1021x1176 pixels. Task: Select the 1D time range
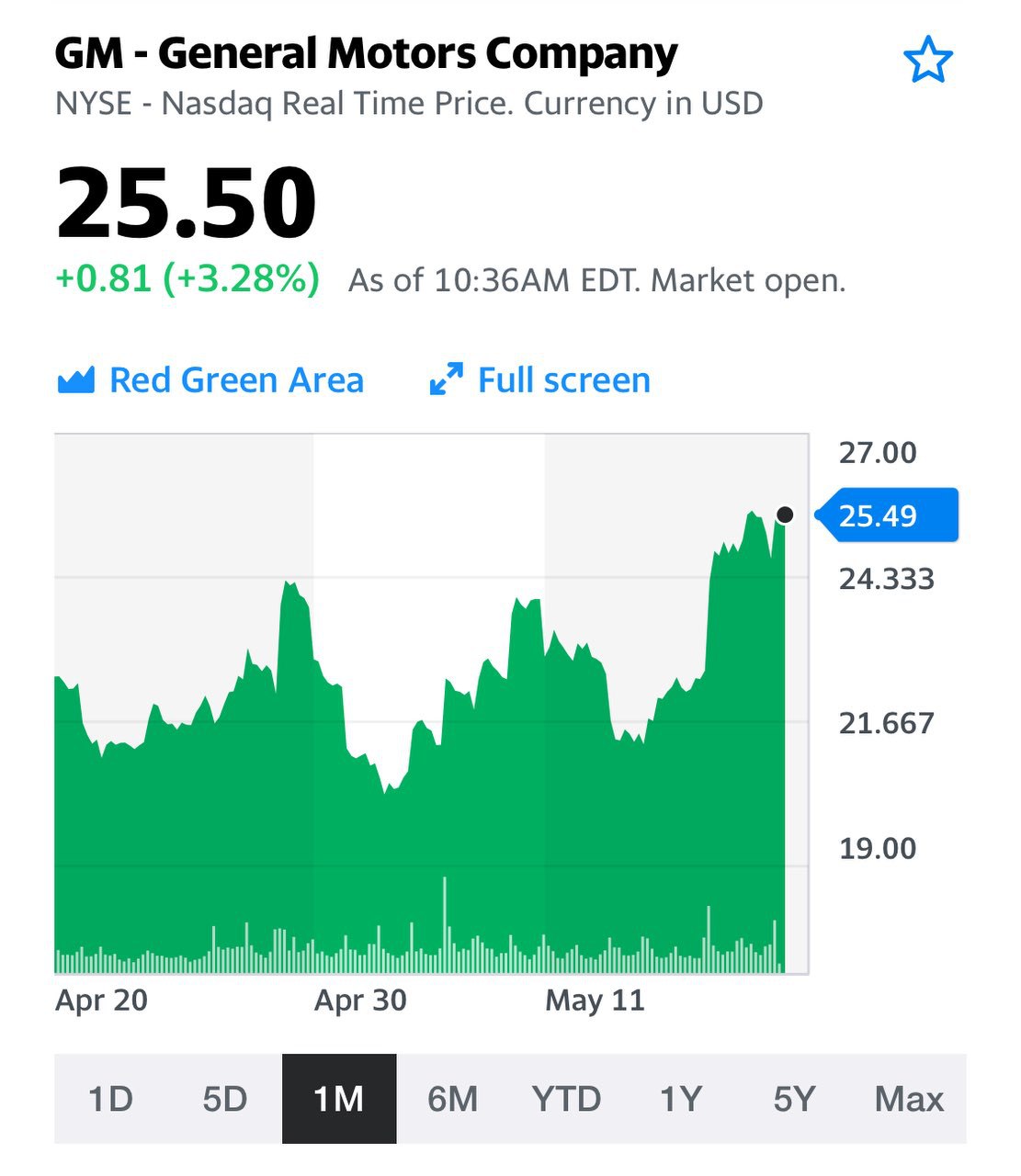click(x=110, y=1099)
